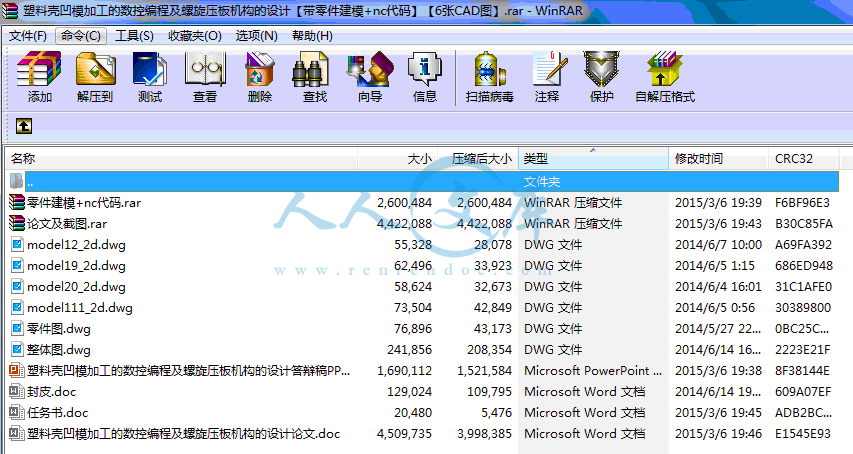Viewport: 853px width, 454px height.
Task: Click the icon of 零件建模+nc代码.rar
Action: (x=17, y=202)
